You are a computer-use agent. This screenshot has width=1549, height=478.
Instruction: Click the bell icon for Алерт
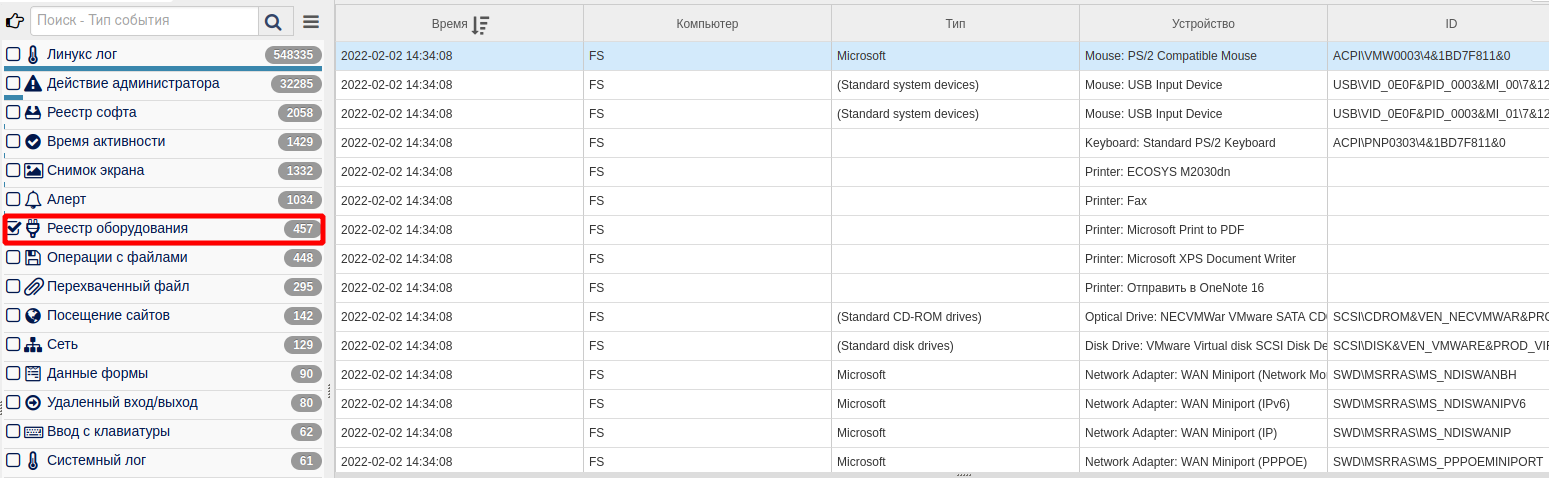click(33, 200)
